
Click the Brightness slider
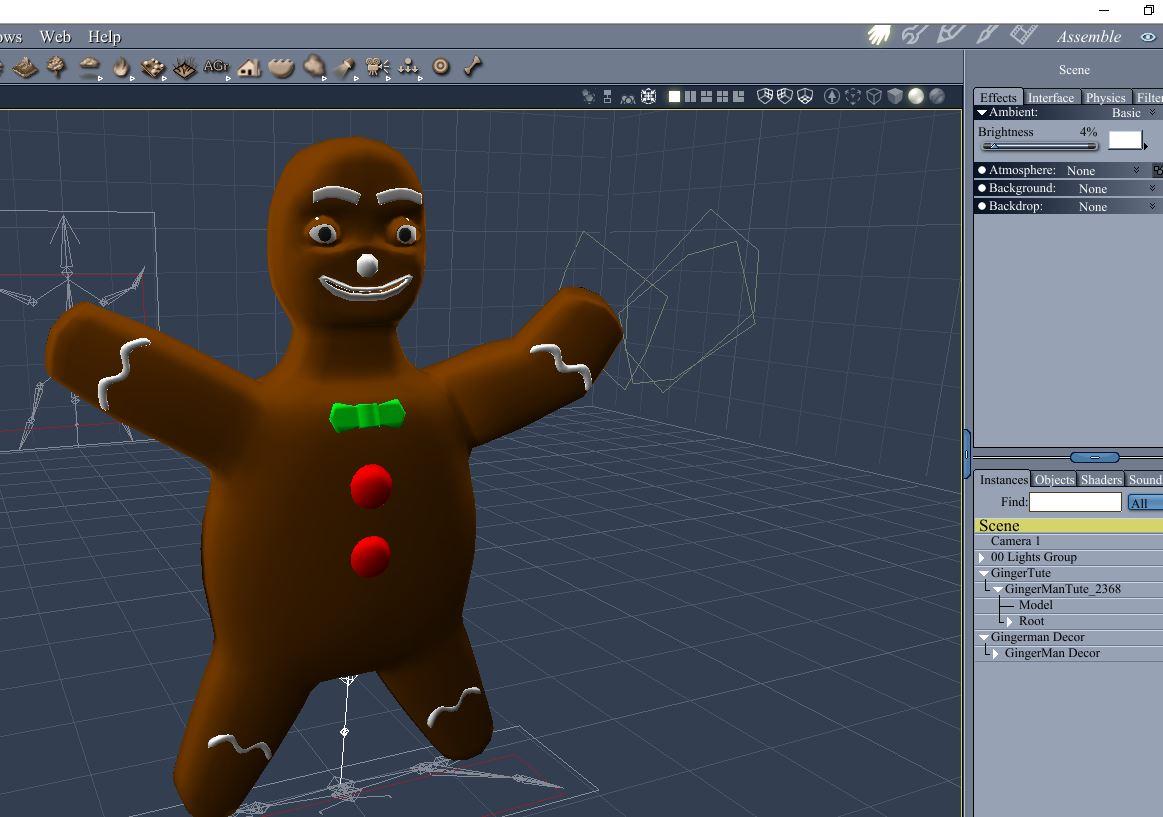click(x=1038, y=147)
